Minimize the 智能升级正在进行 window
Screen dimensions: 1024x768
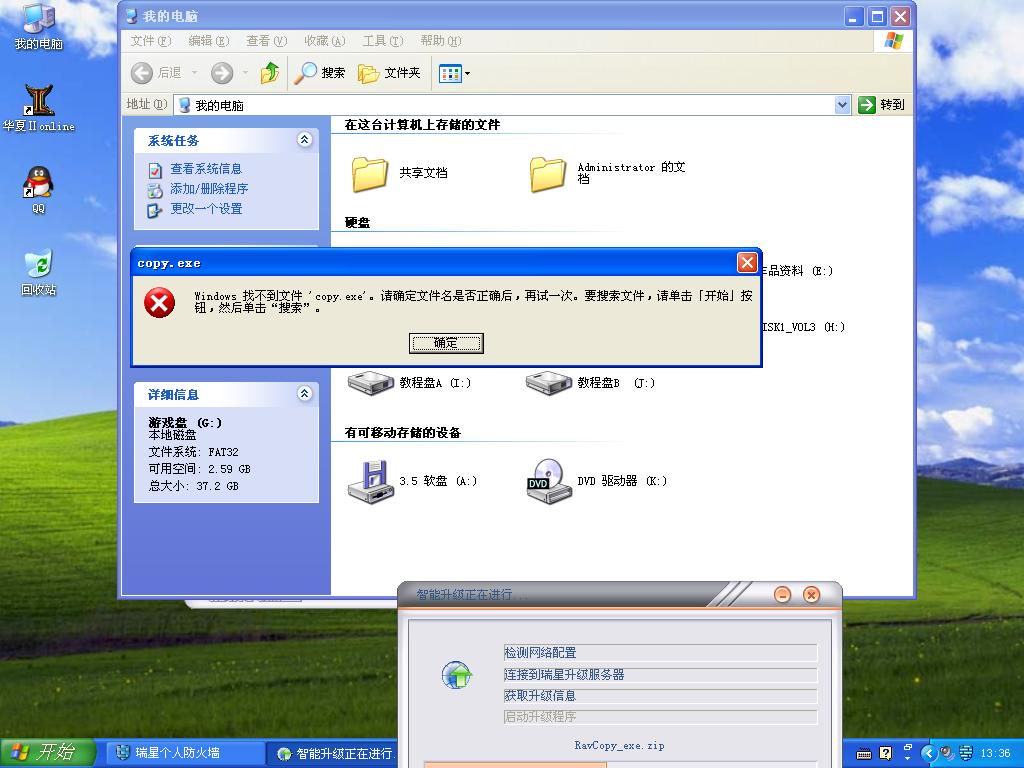point(782,594)
